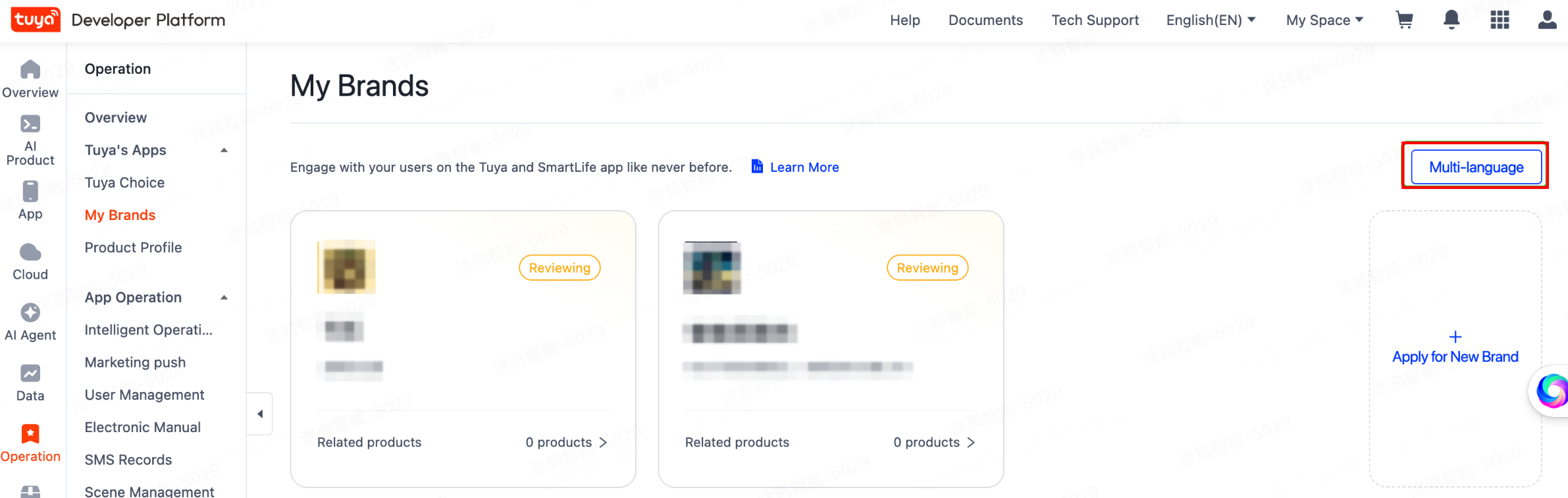Open the English(EN) language dropdown

(1211, 20)
